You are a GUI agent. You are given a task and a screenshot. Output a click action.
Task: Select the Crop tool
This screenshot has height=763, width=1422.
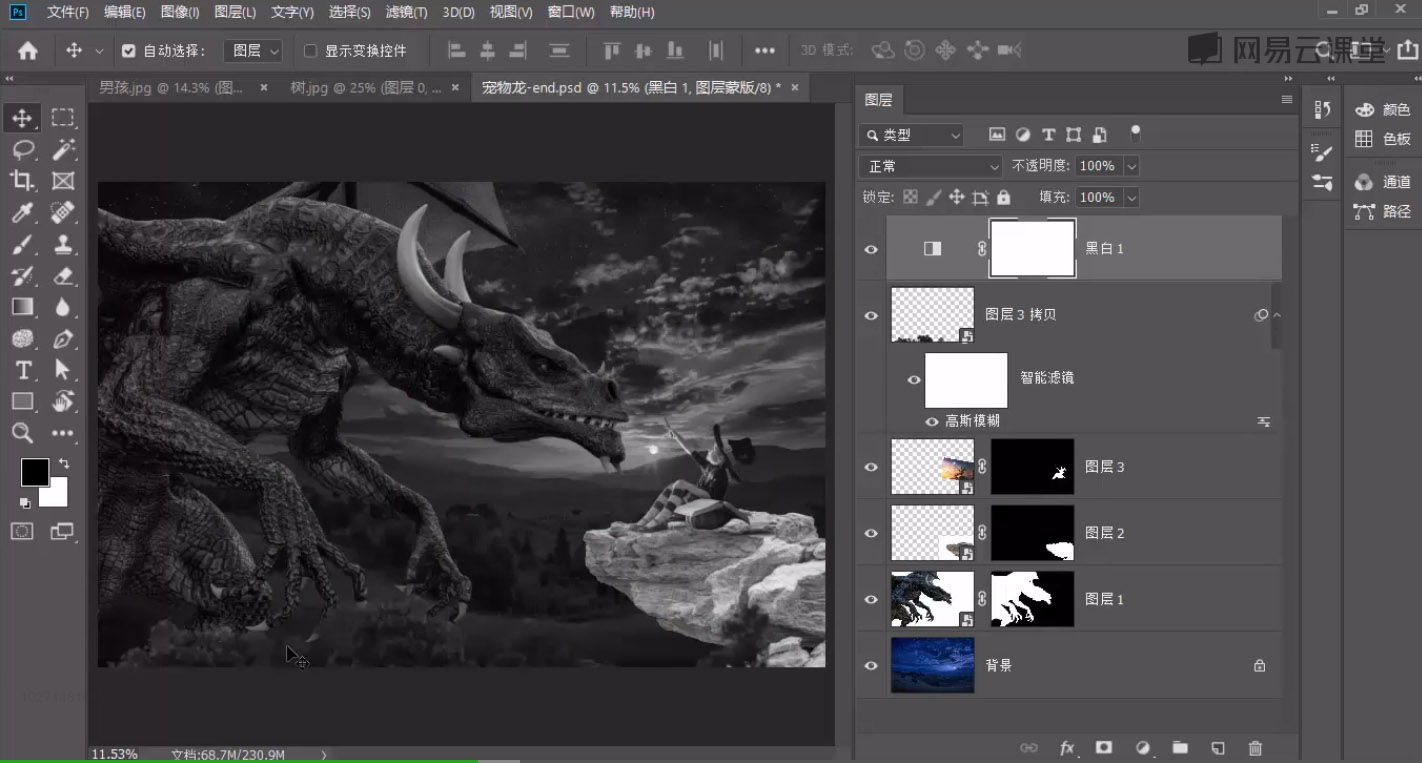(22, 181)
